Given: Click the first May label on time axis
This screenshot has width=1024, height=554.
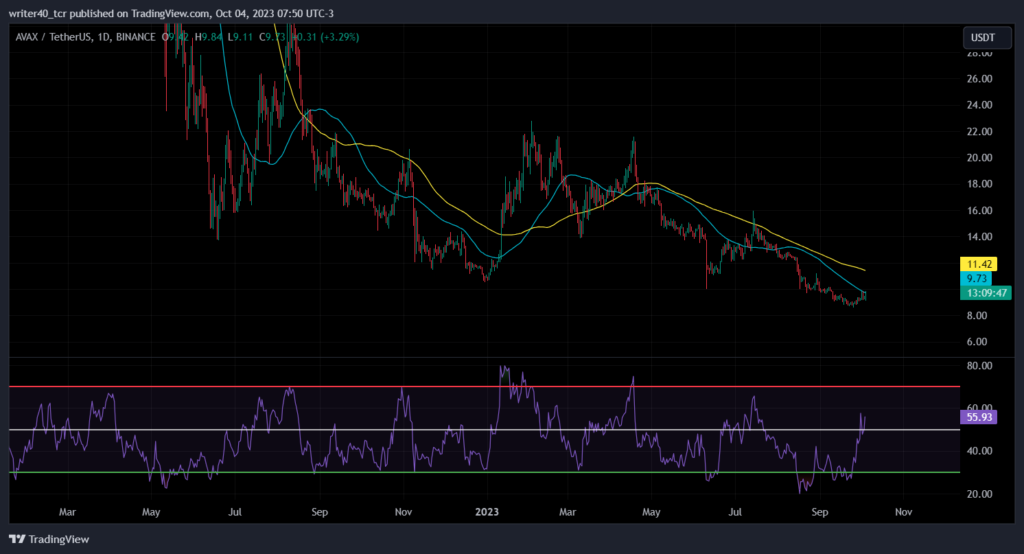Looking at the screenshot, I should click(x=151, y=512).
